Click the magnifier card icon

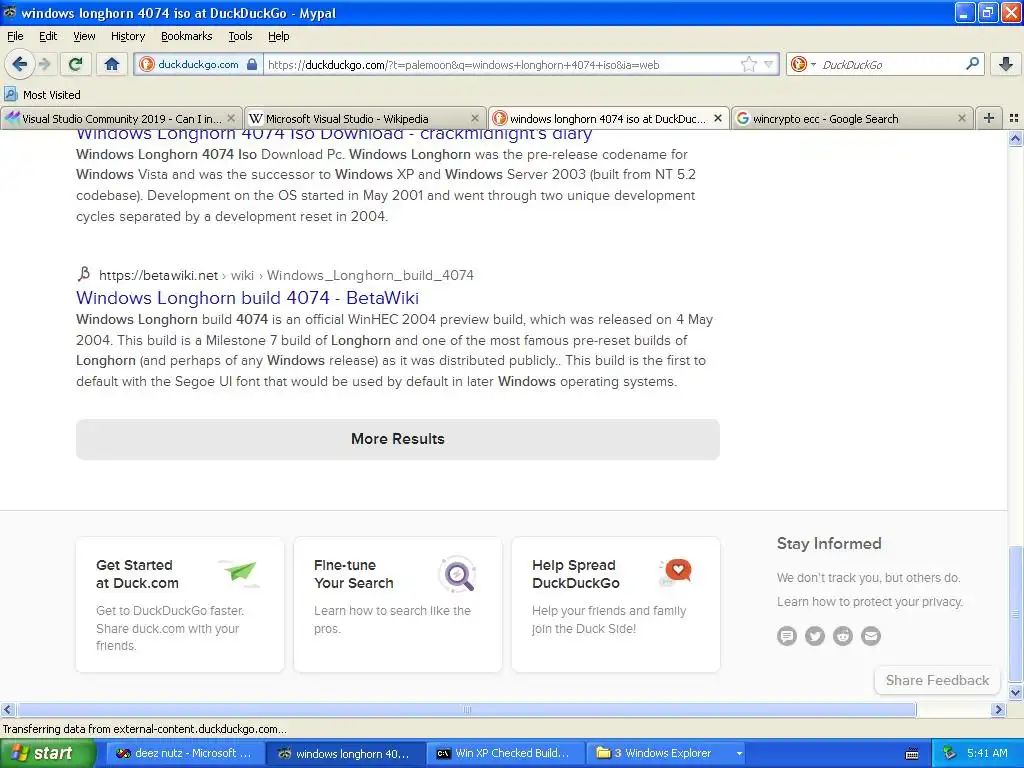[457, 574]
